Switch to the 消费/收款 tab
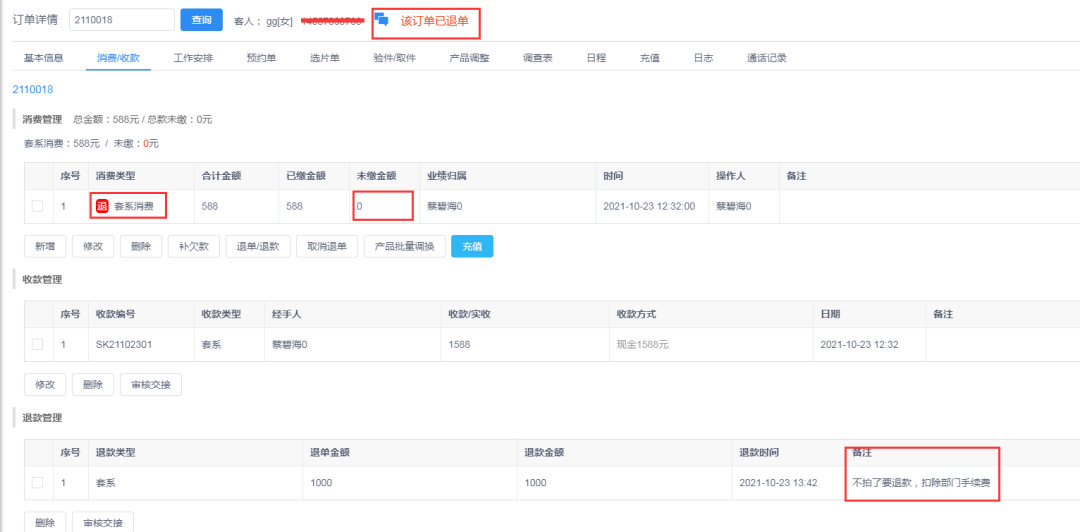This screenshot has height=532, width=1080. (x=118, y=58)
